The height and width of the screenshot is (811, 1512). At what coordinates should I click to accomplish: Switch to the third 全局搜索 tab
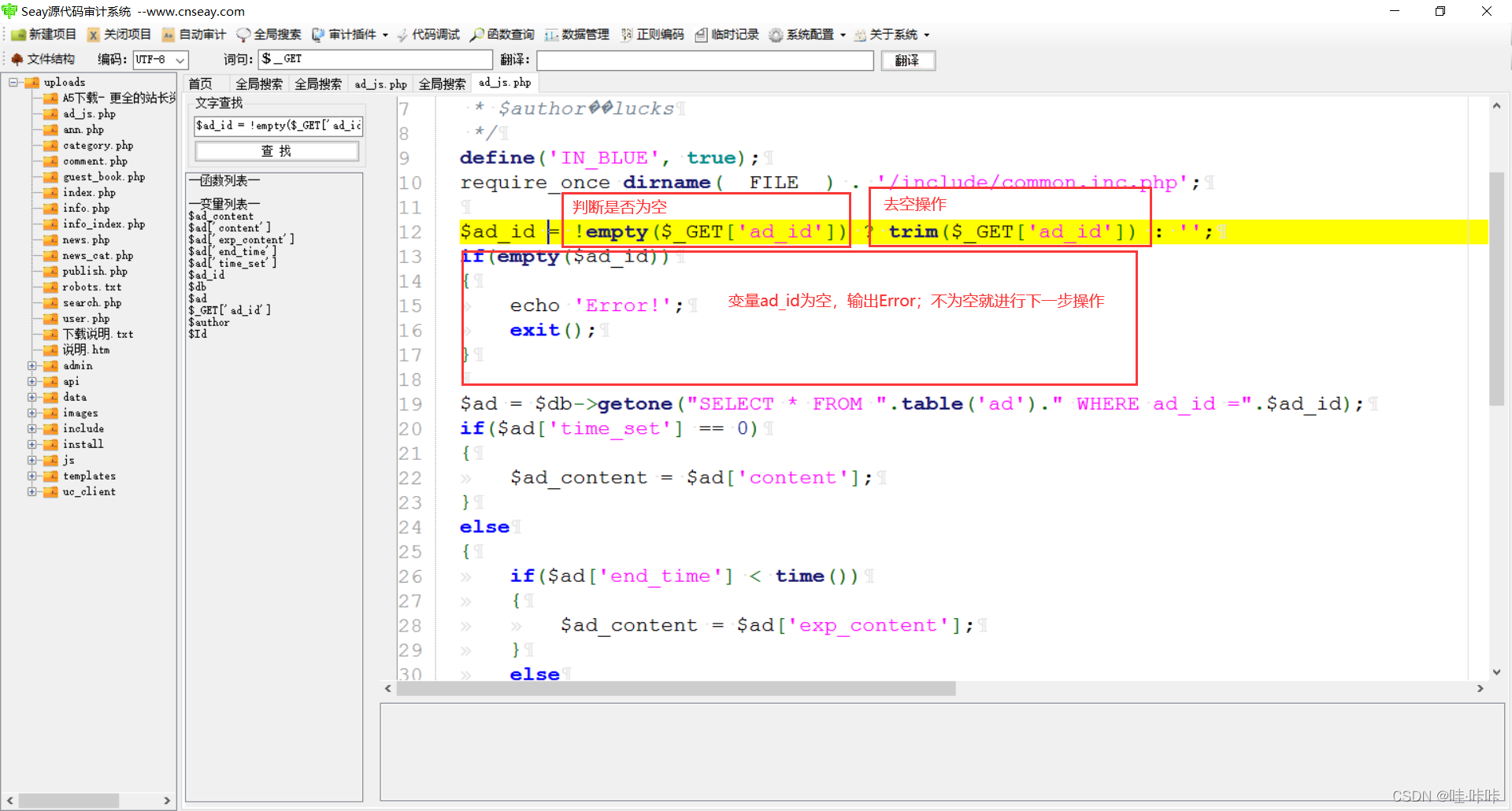(x=442, y=84)
